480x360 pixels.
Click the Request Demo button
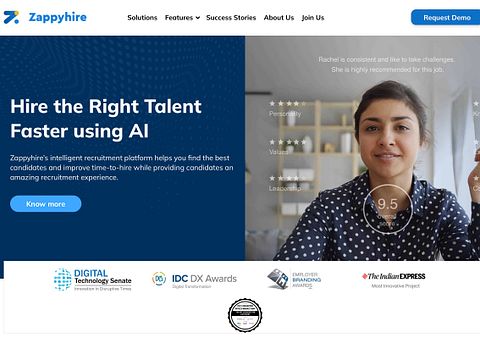[x=446, y=17]
